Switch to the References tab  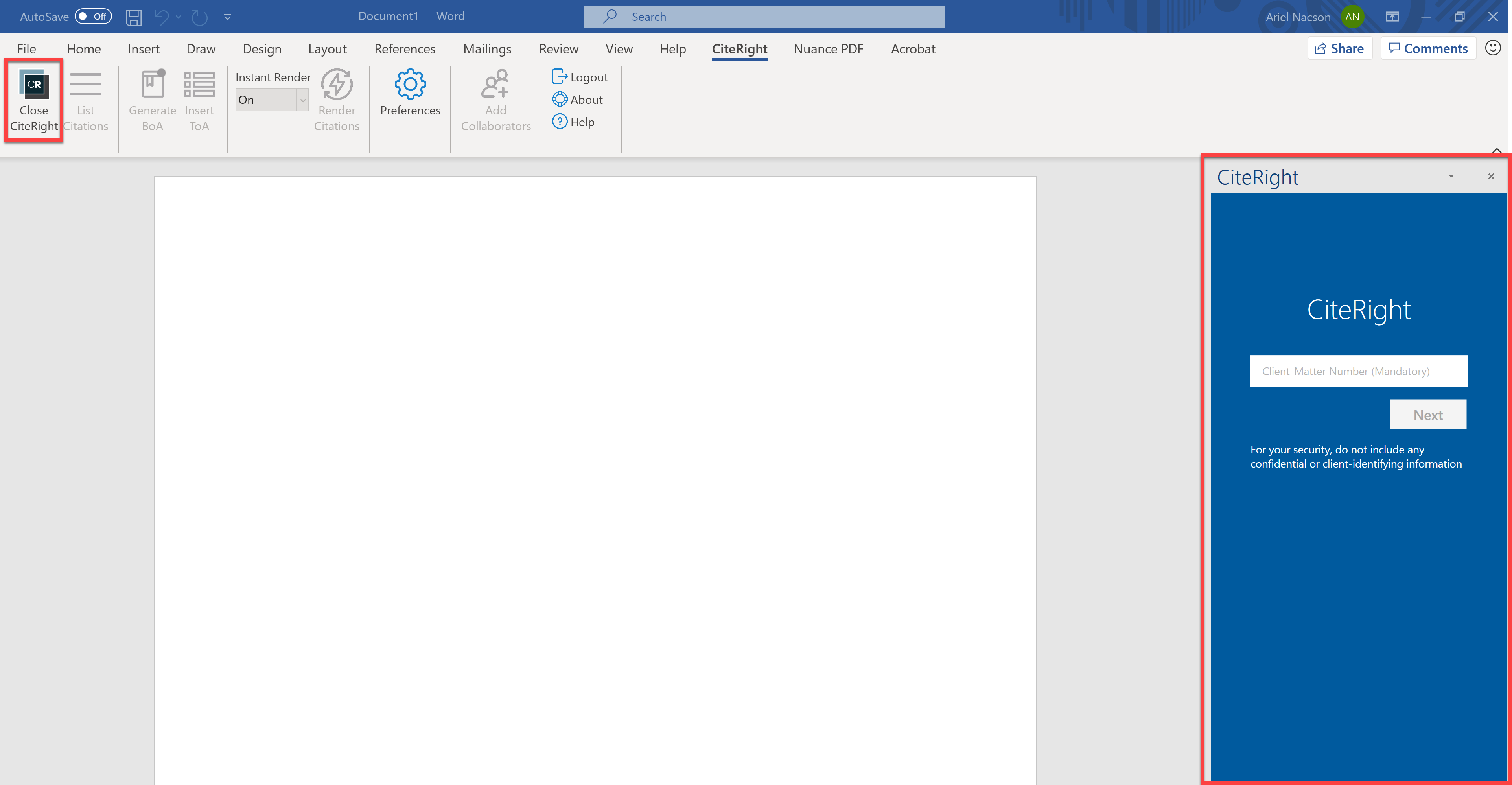(x=405, y=49)
